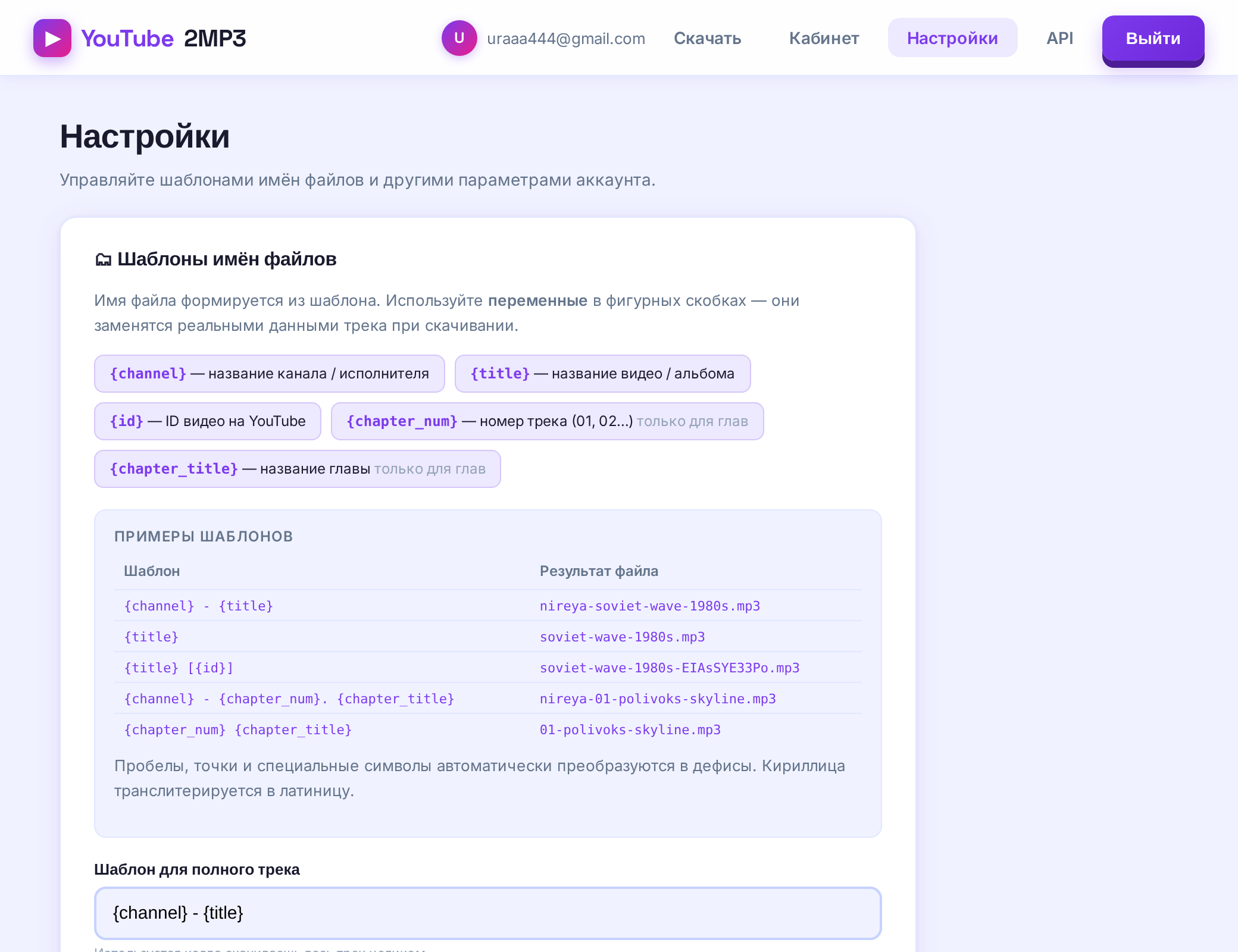Click the Шаблон для полного трека label
Viewport: 1238px width, 952px height.
tap(197, 870)
